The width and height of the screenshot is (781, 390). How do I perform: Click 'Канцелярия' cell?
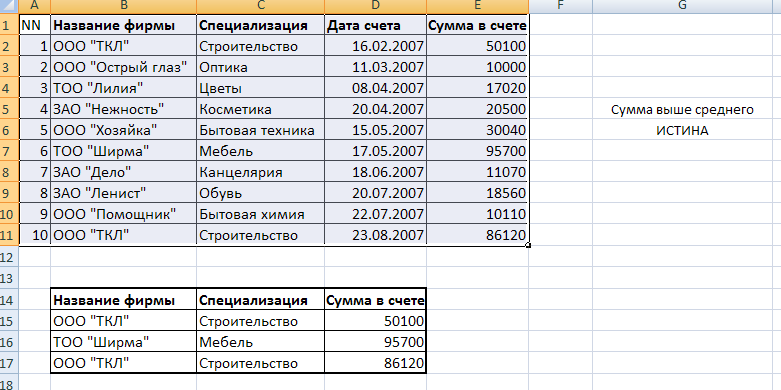260,172
